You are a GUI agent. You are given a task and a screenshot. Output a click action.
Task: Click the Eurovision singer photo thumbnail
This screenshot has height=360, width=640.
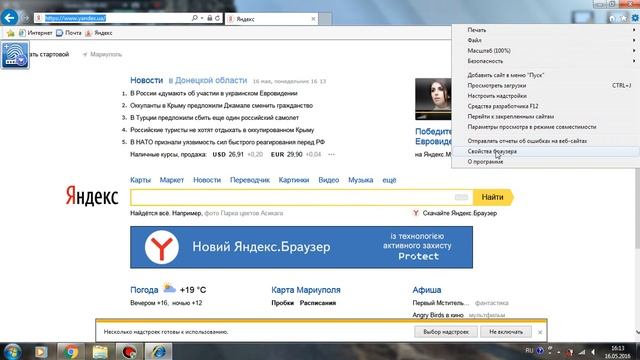433,99
